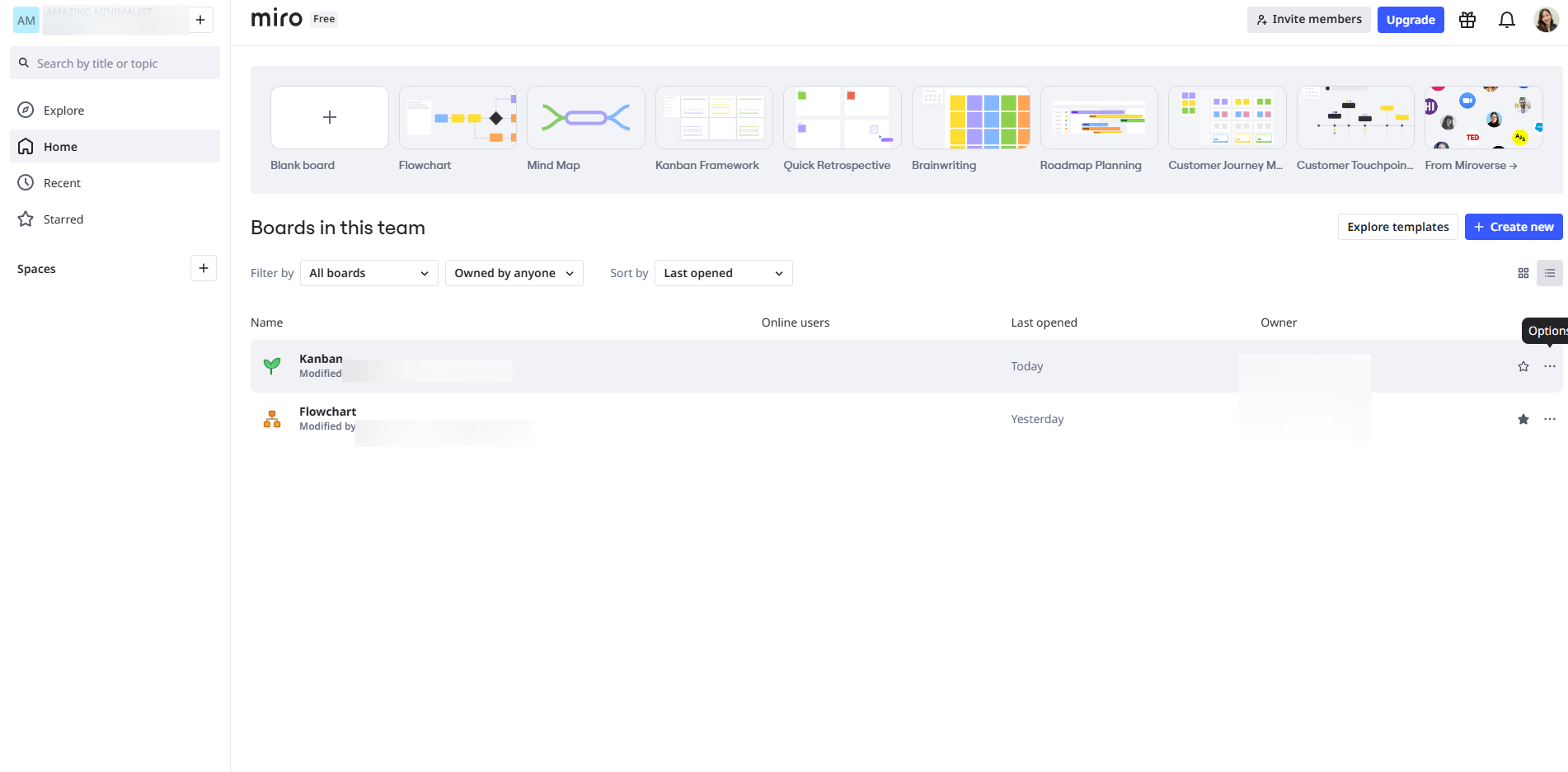
Task: Open options menu for Flowchart board
Action: [x=1550, y=419]
